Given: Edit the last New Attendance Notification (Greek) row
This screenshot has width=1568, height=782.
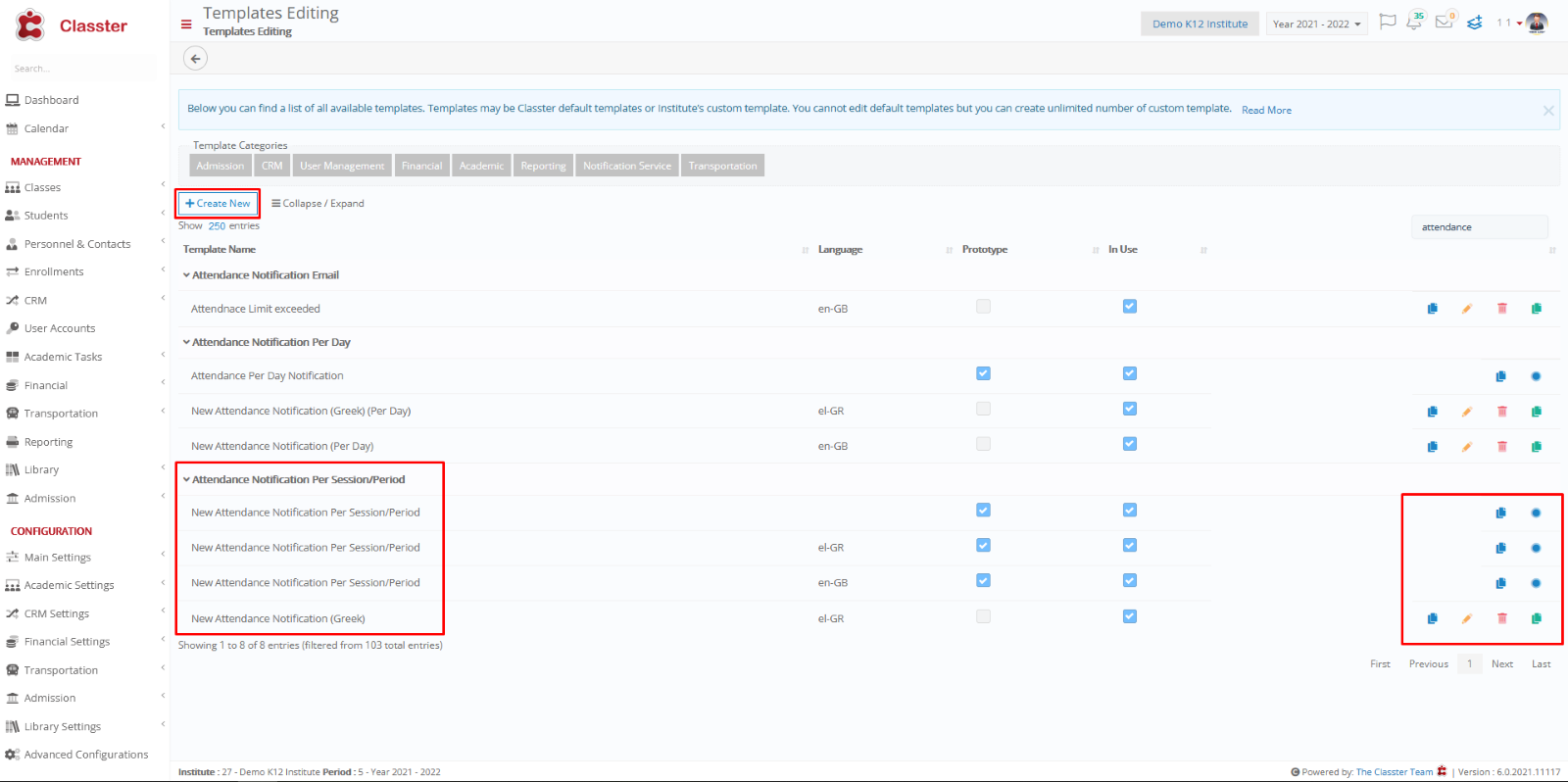Looking at the screenshot, I should (x=1467, y=618).
